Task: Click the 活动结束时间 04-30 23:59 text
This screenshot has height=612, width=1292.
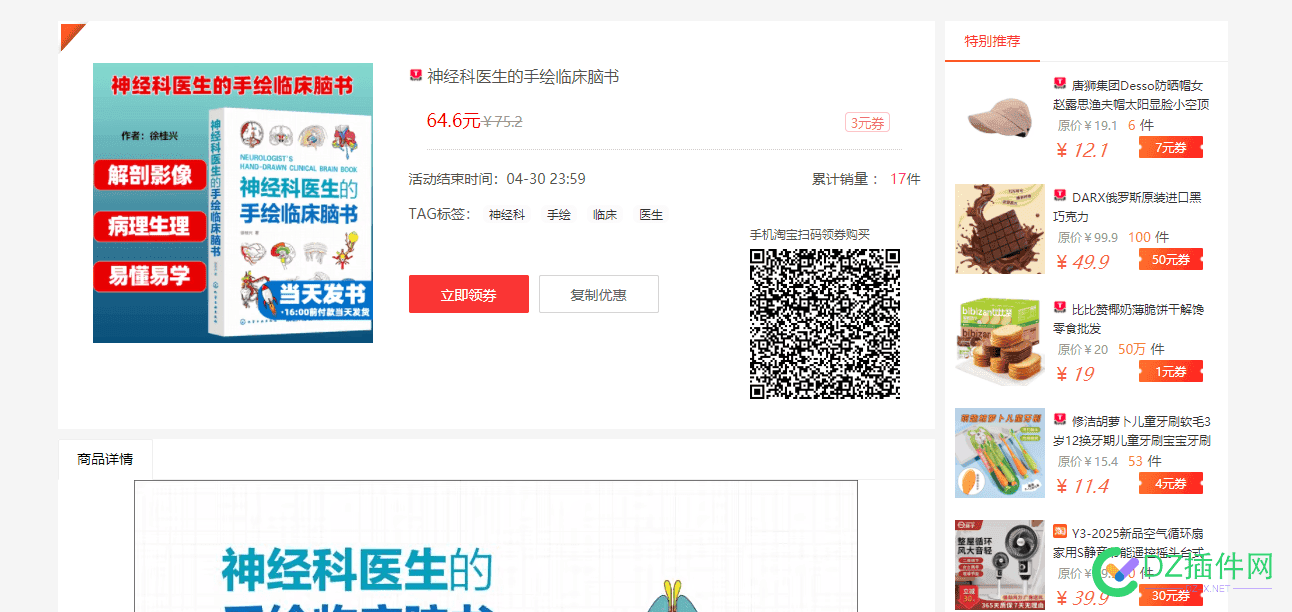Action: coord(497,179)
